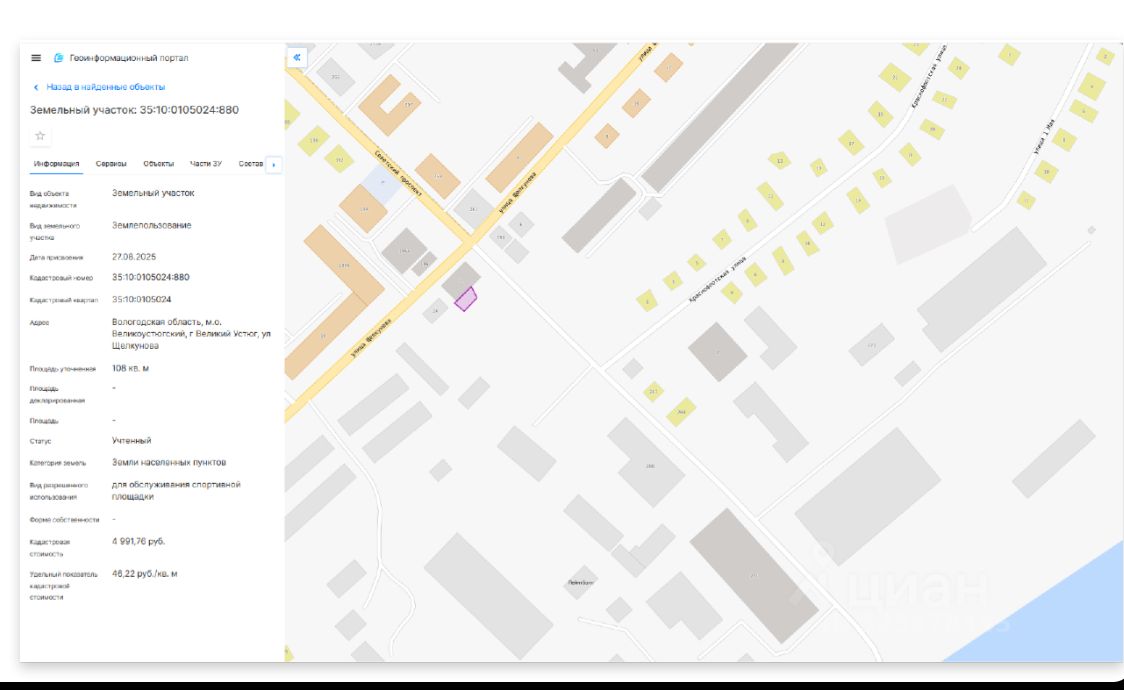Switch to the Информация tab
Viewport: 1124px width, 690px height.
pyautogui.click(x=56, y=164)
